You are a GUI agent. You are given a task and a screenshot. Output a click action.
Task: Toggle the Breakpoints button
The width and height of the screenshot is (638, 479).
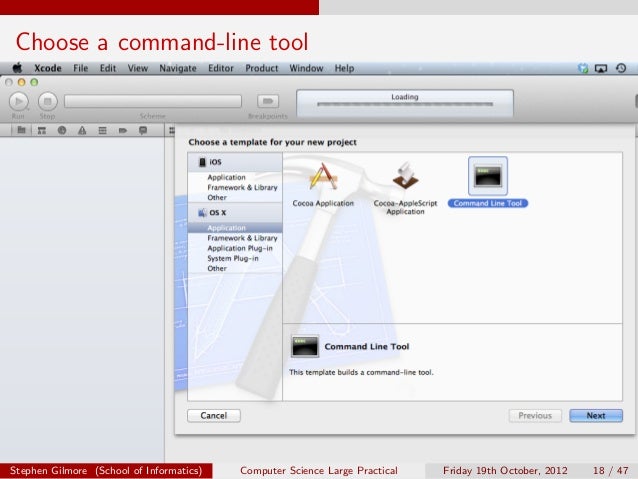(268, 101)
